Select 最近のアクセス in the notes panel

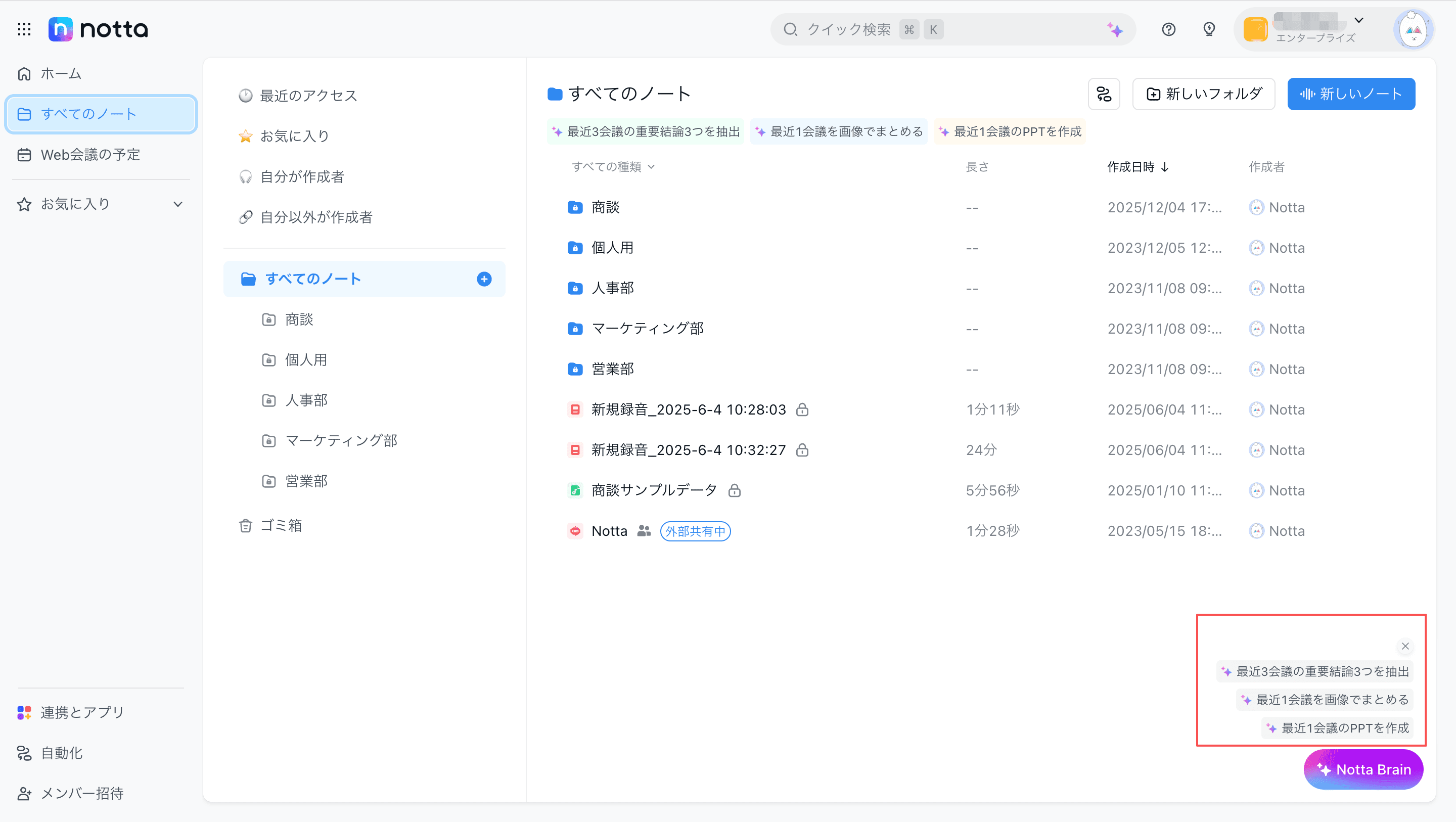pos(308,96)
